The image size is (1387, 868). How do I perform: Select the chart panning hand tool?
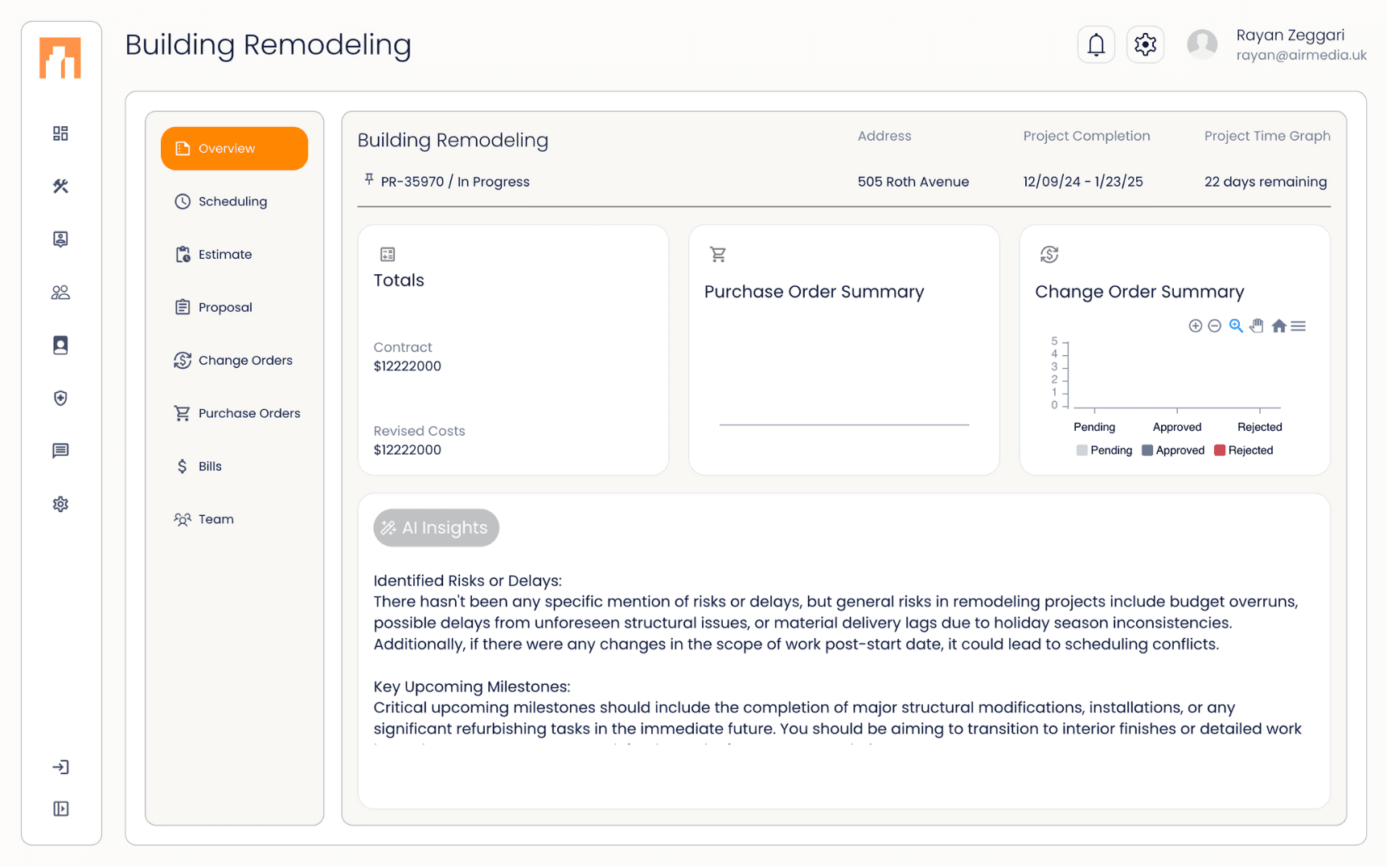point(1257,326)
